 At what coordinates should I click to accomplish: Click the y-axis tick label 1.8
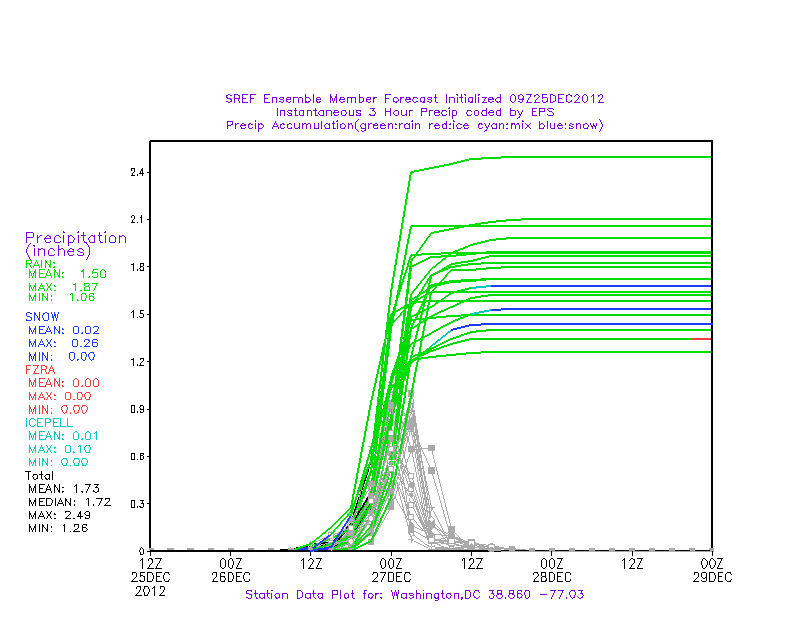click(x=137, y=267)
